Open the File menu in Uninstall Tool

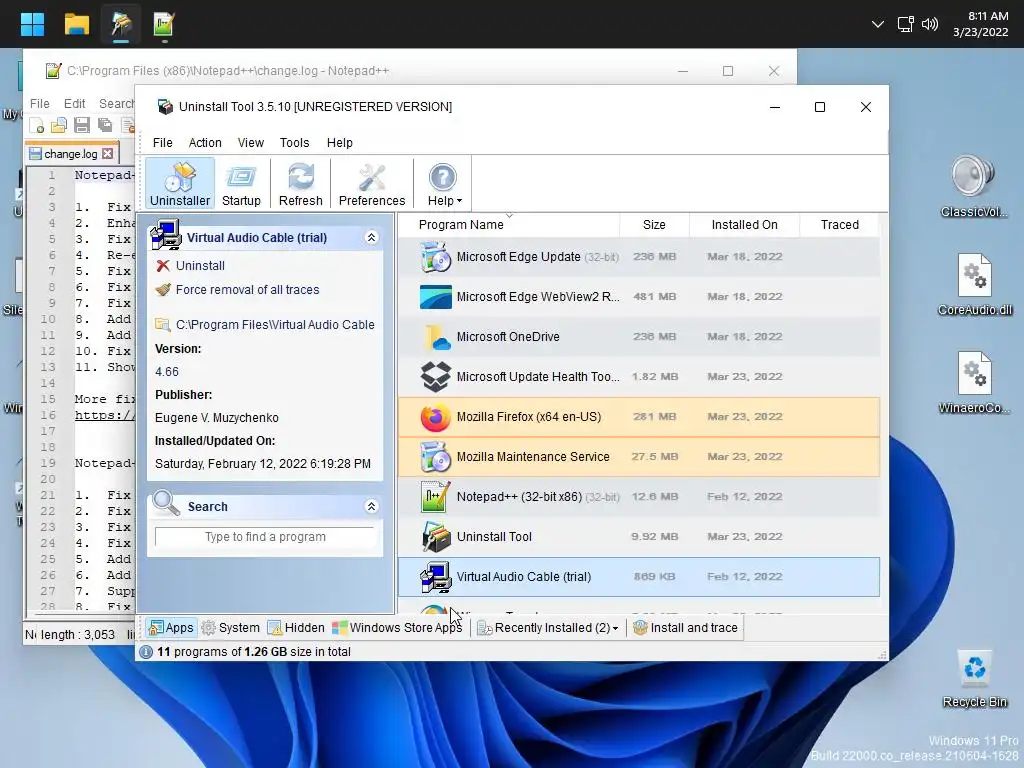[x=163, y=142]
